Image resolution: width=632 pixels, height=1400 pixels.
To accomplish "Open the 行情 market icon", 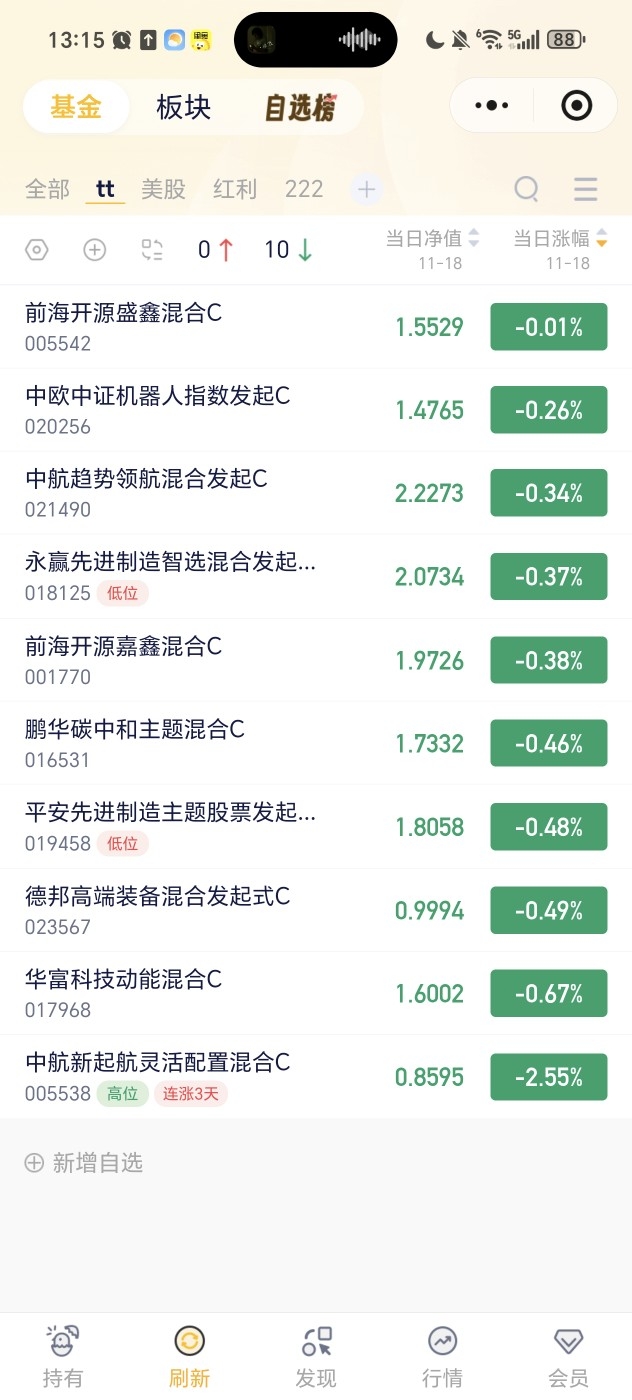I will pyautogui.click(x=442, y=1341).
